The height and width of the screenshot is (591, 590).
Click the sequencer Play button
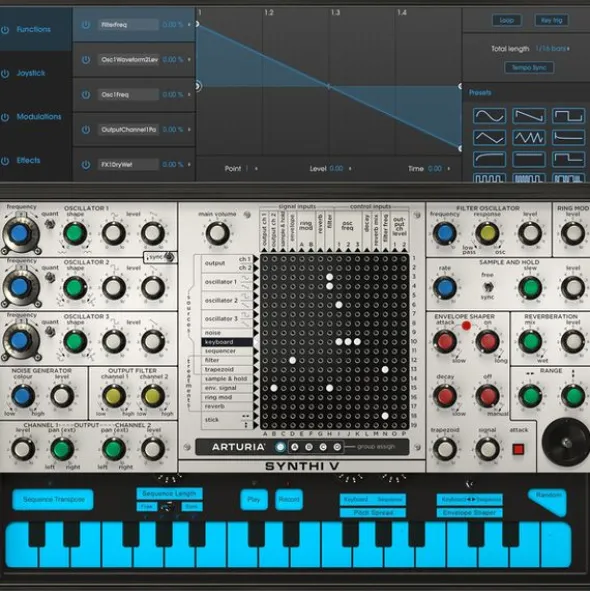[254, 500]
